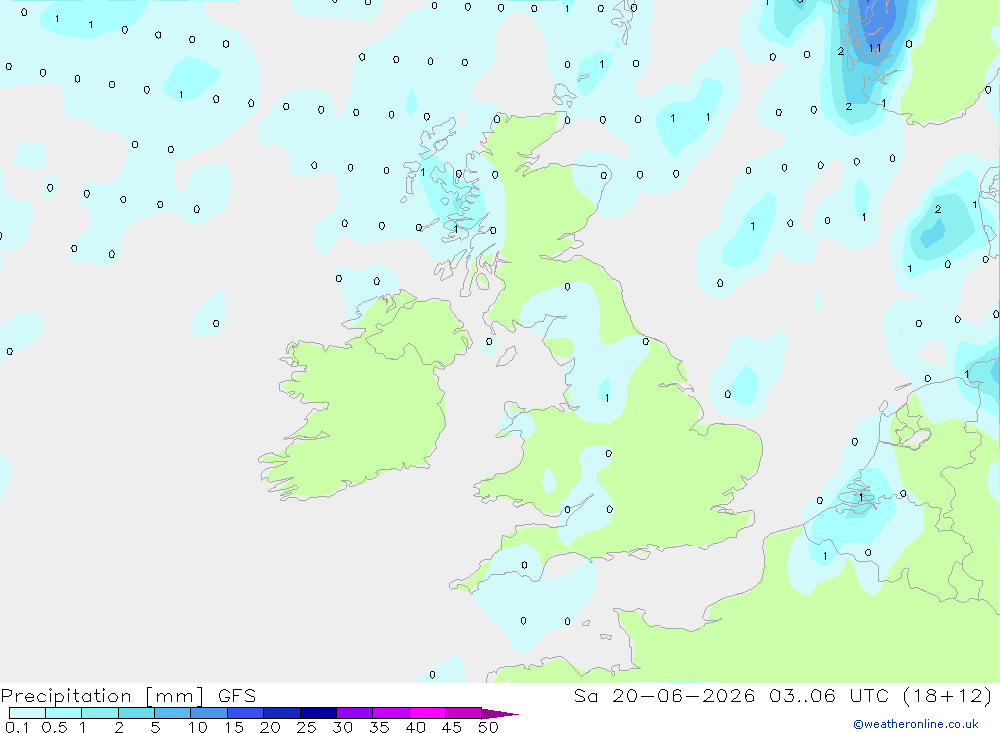Pick the 1 to 2 mm legend swatch
Image resolution: width=1000 pixels, height=733 pixels.
(x=100, y=713)
